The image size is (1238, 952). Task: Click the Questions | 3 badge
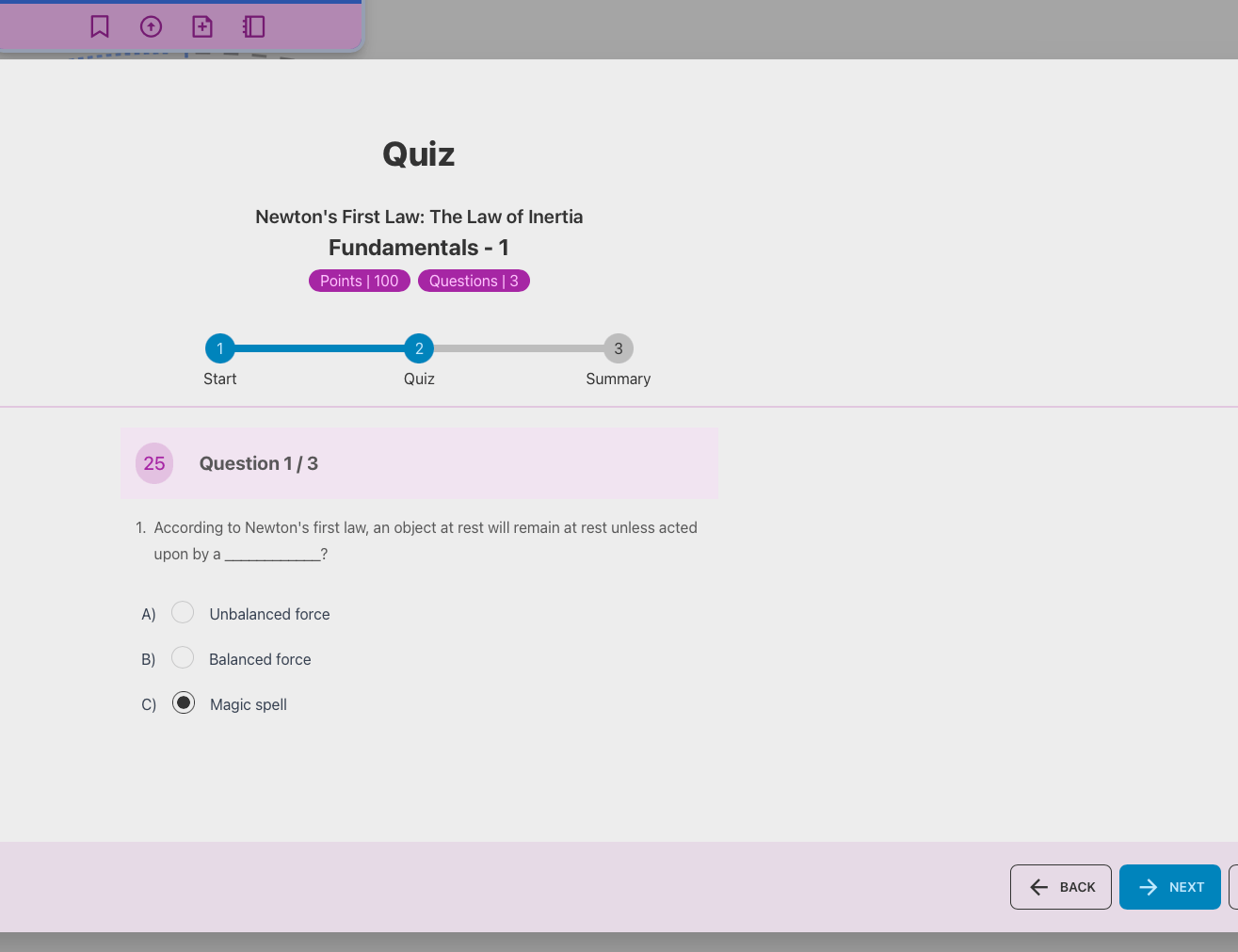(474, 281)
